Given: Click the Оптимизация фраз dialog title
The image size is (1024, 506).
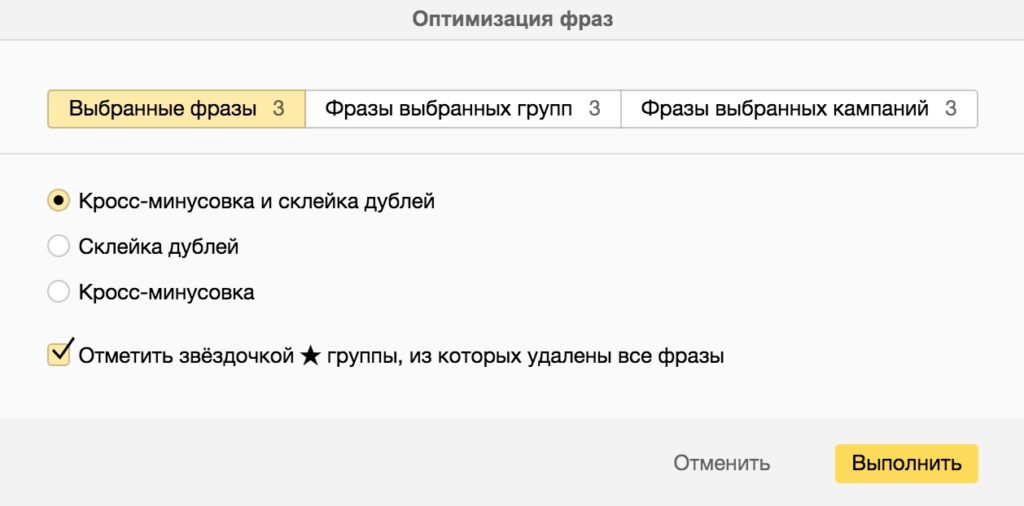Looking at the screenshot, I should pyautogui.click(x=512, y=19).
